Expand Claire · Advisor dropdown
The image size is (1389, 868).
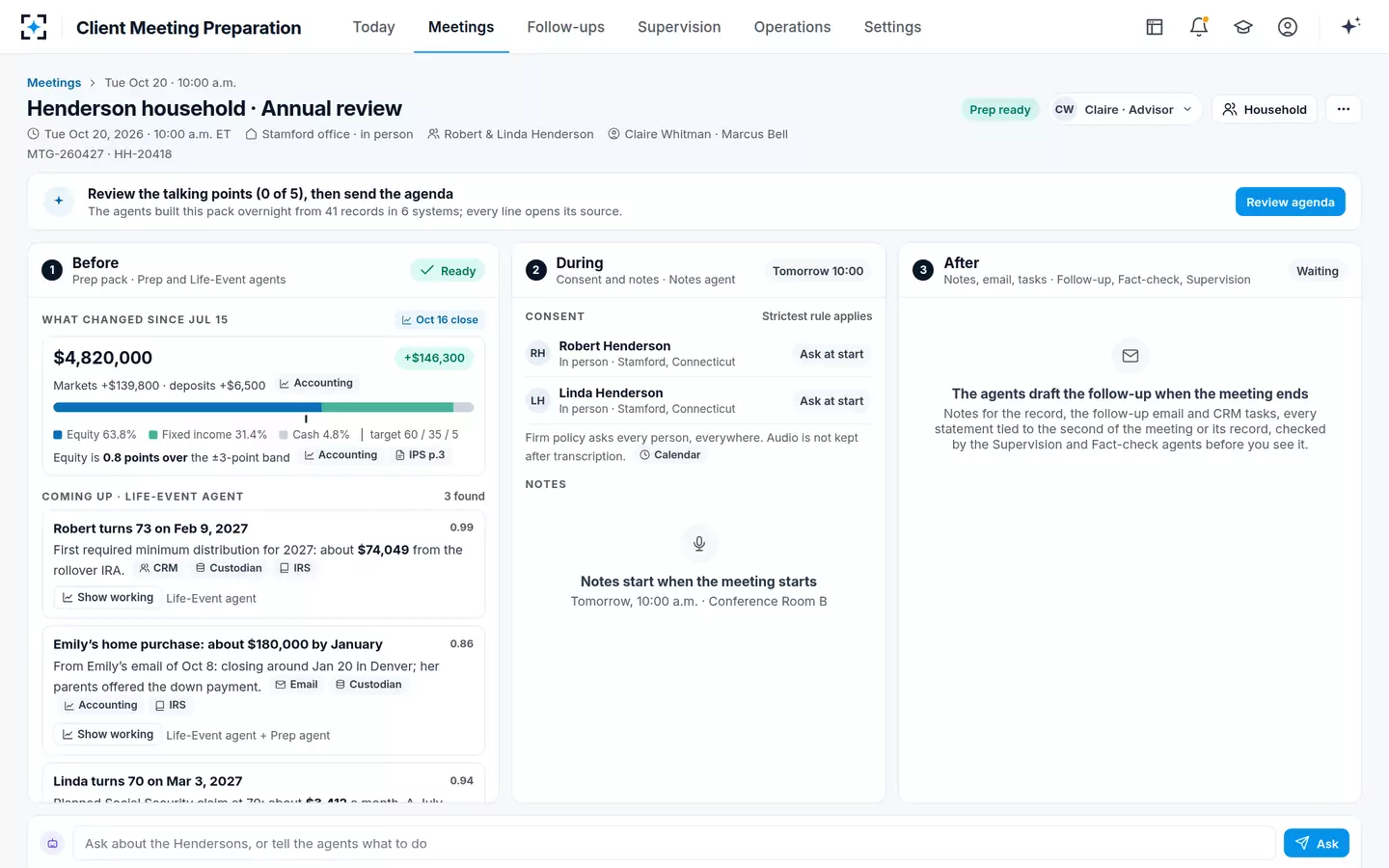[1125, 109]
